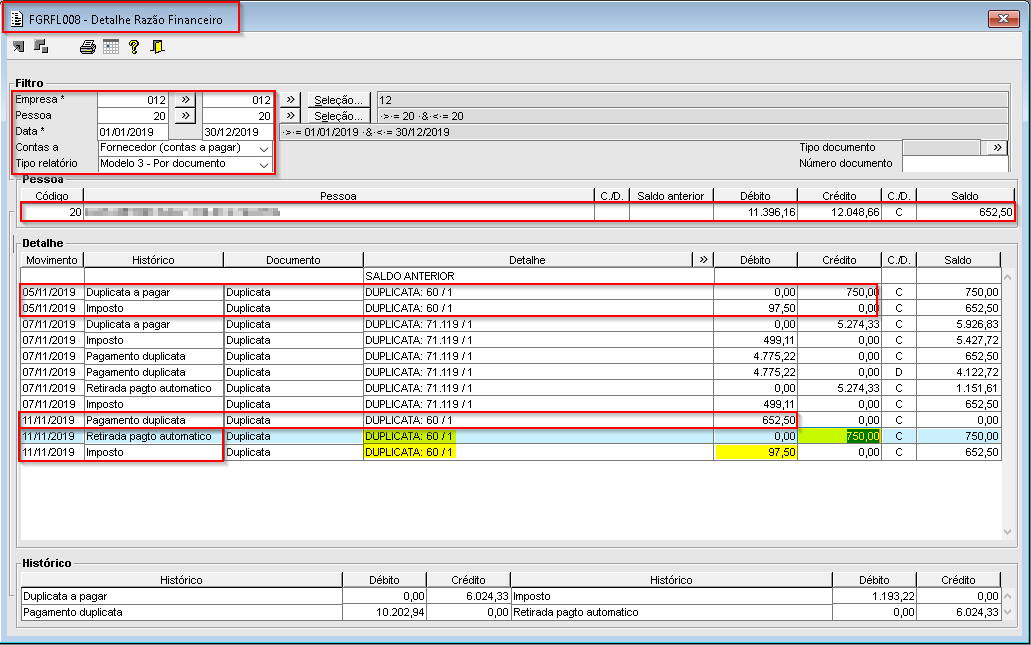
Task: Select the Retirada pagto automatico row dated 11/11/2019
Action: point(148,436)
